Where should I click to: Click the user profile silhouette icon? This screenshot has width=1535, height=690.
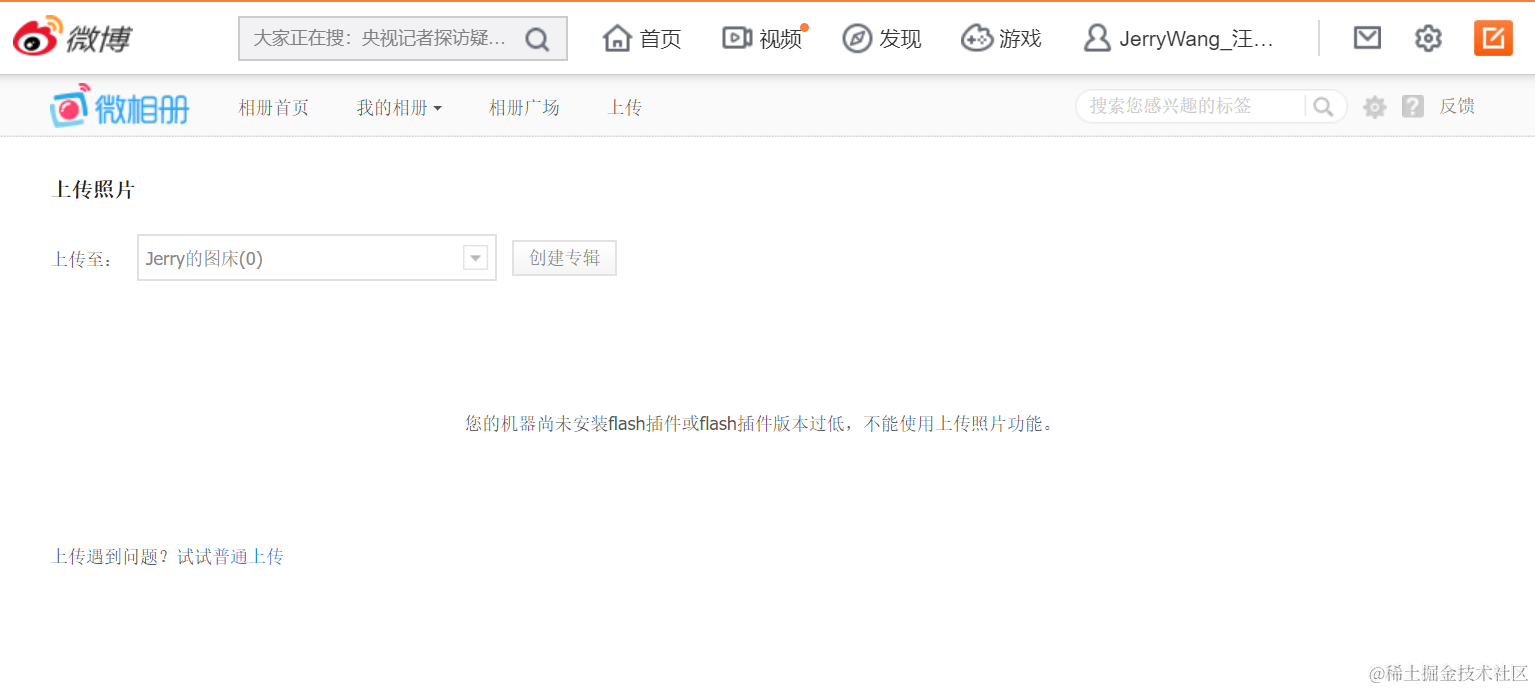(x=1097, y=38)
